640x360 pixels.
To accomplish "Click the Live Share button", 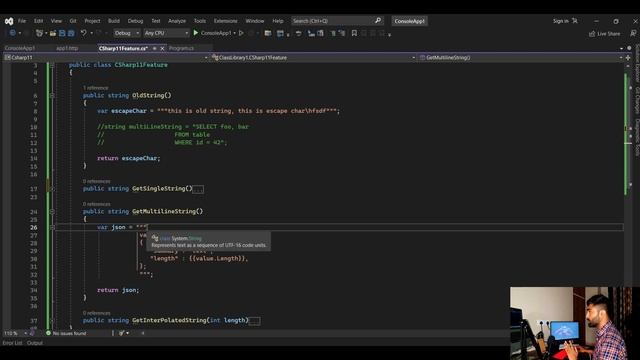I will [x=604, y=34].
